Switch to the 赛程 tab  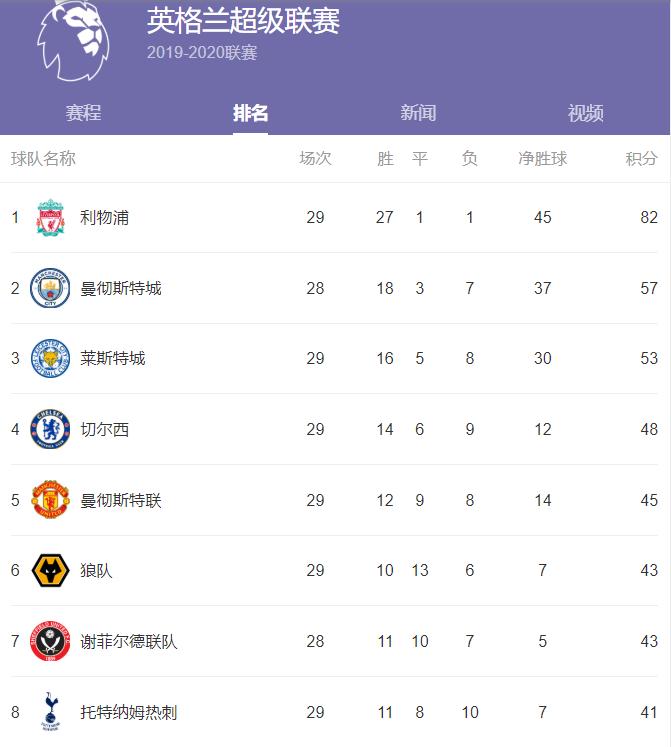pyautogui.click(x=84, y=113)
